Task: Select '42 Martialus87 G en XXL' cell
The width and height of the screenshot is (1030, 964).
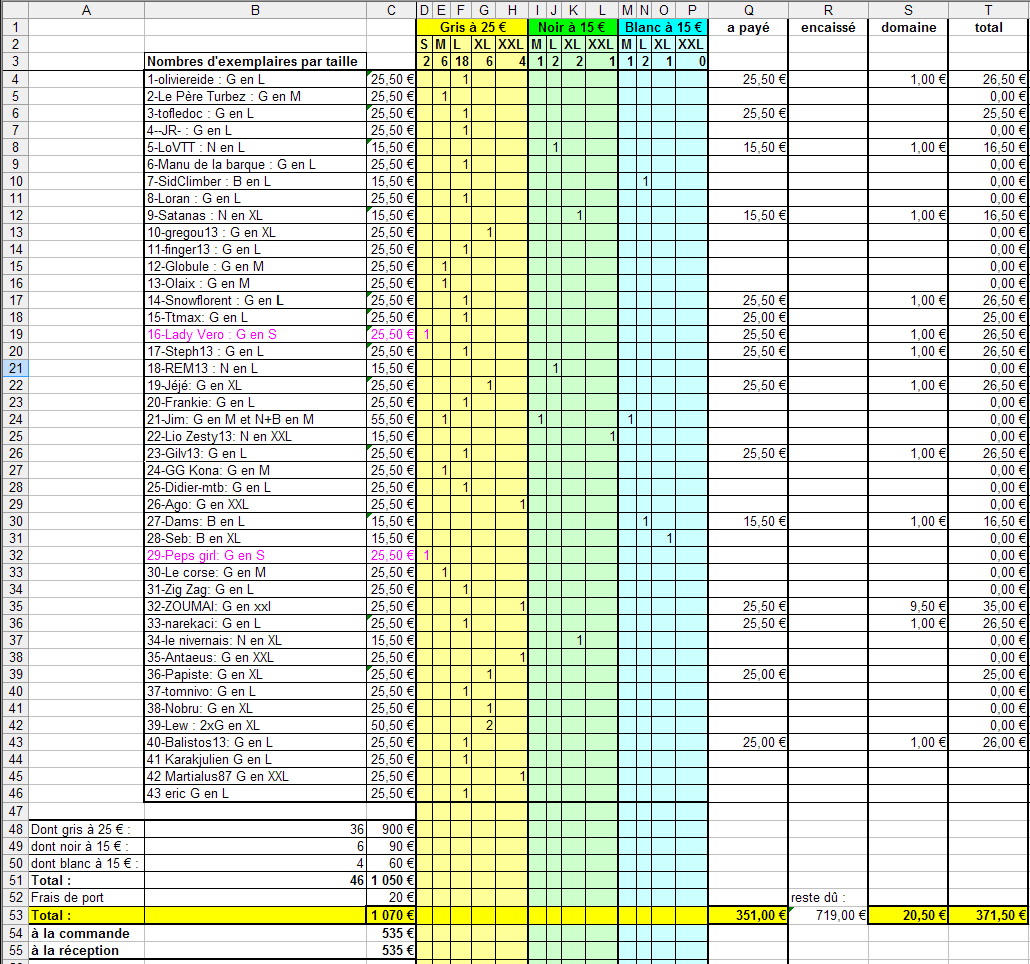Action: [255, 776]
